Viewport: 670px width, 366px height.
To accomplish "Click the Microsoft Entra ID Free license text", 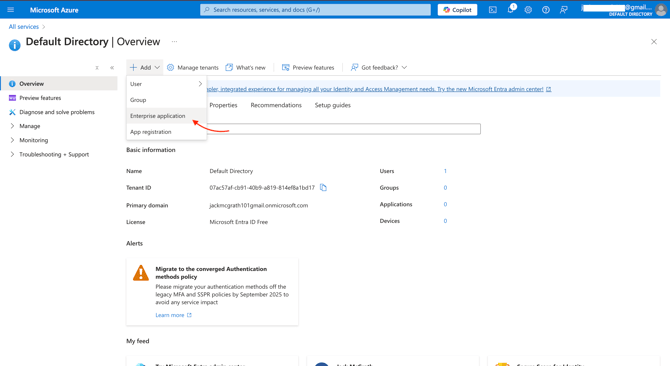I will click(x=238, y=222).
